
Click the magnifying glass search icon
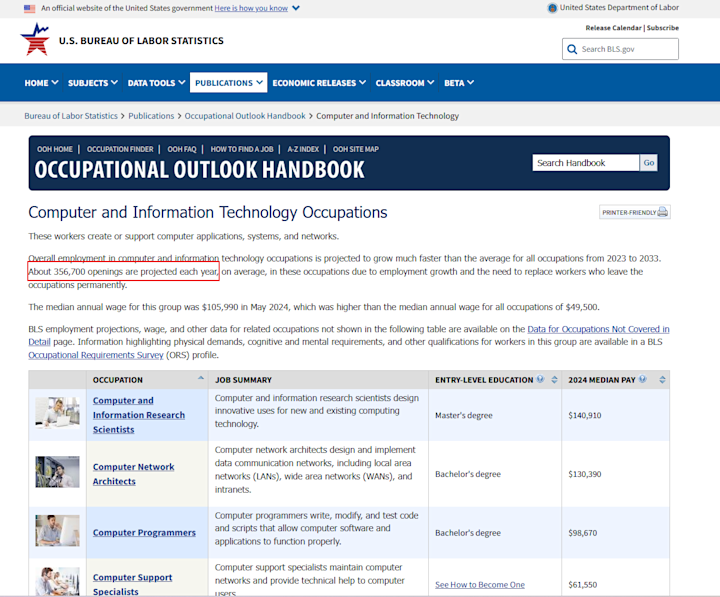pyautogui.click(x=572, y=49)
